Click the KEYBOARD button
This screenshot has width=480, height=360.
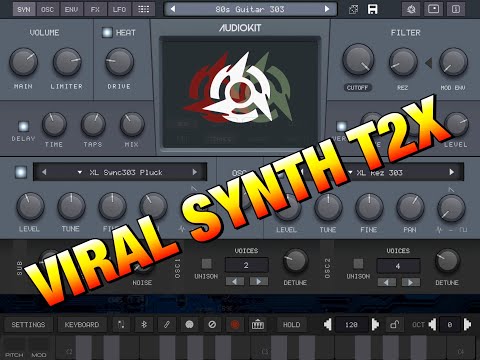(x=82, y=324)
